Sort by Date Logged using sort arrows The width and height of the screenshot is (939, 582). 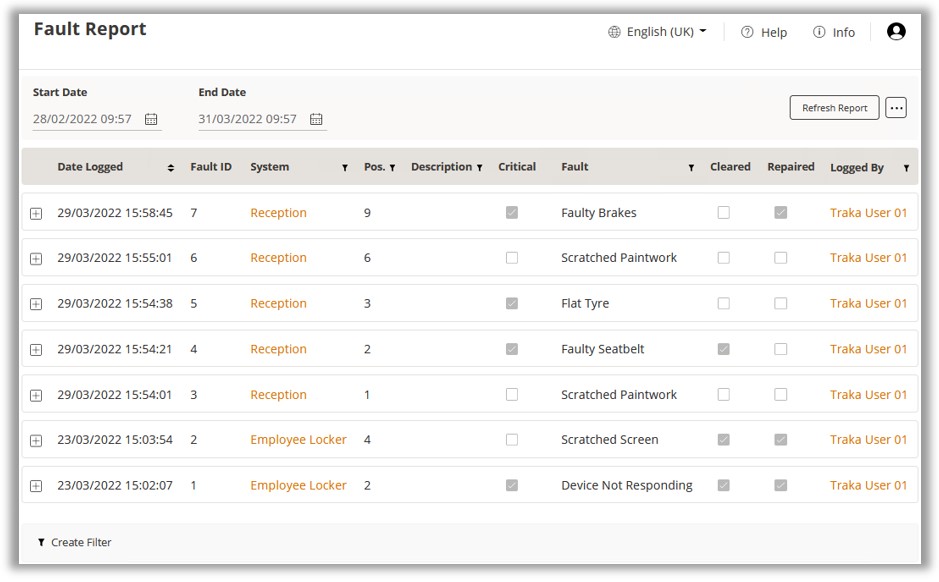coord(171,168)
